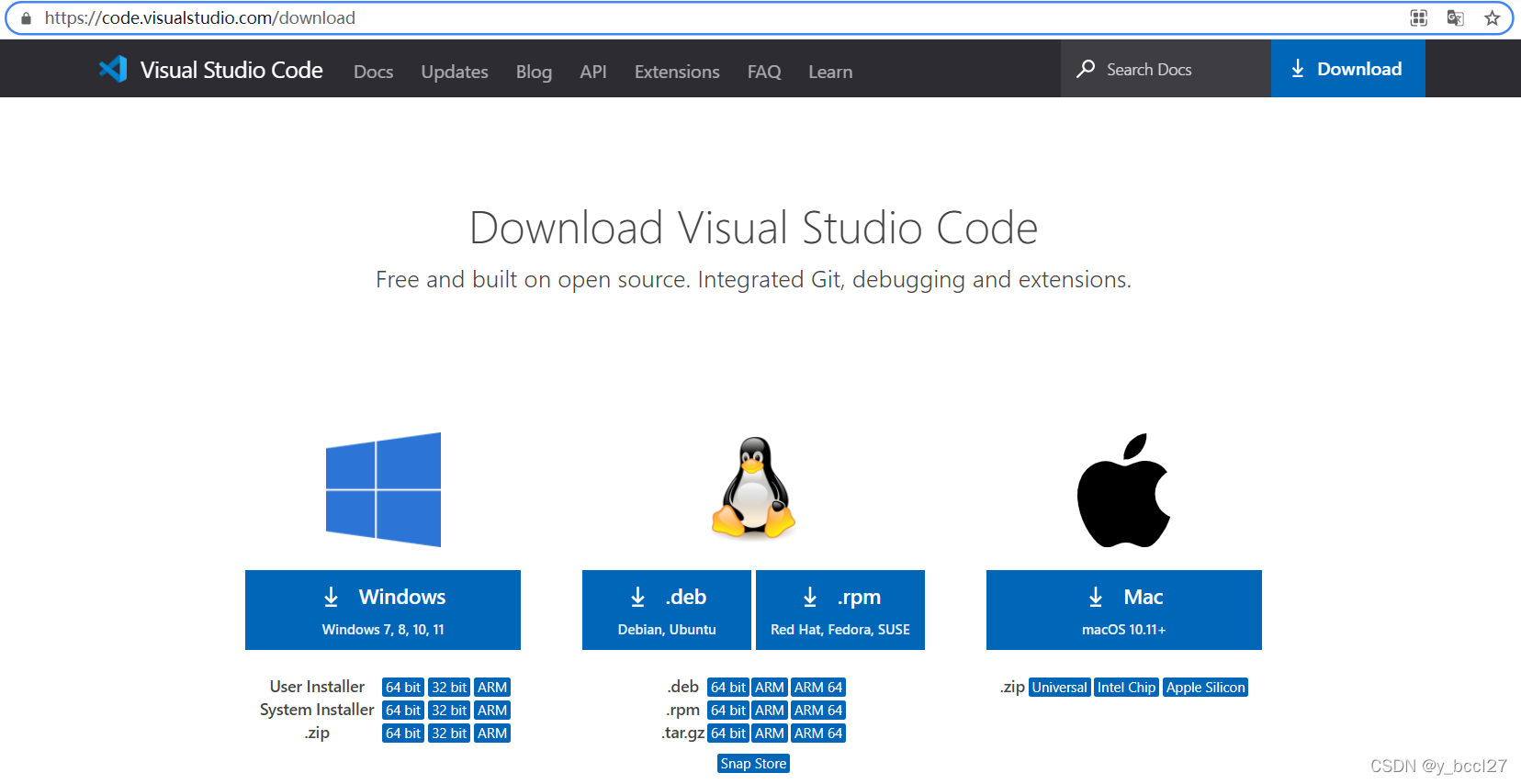
Task: Download the Mac macOS 10.11+ build
Action: pyautogui.click(x=1124, y=610)
